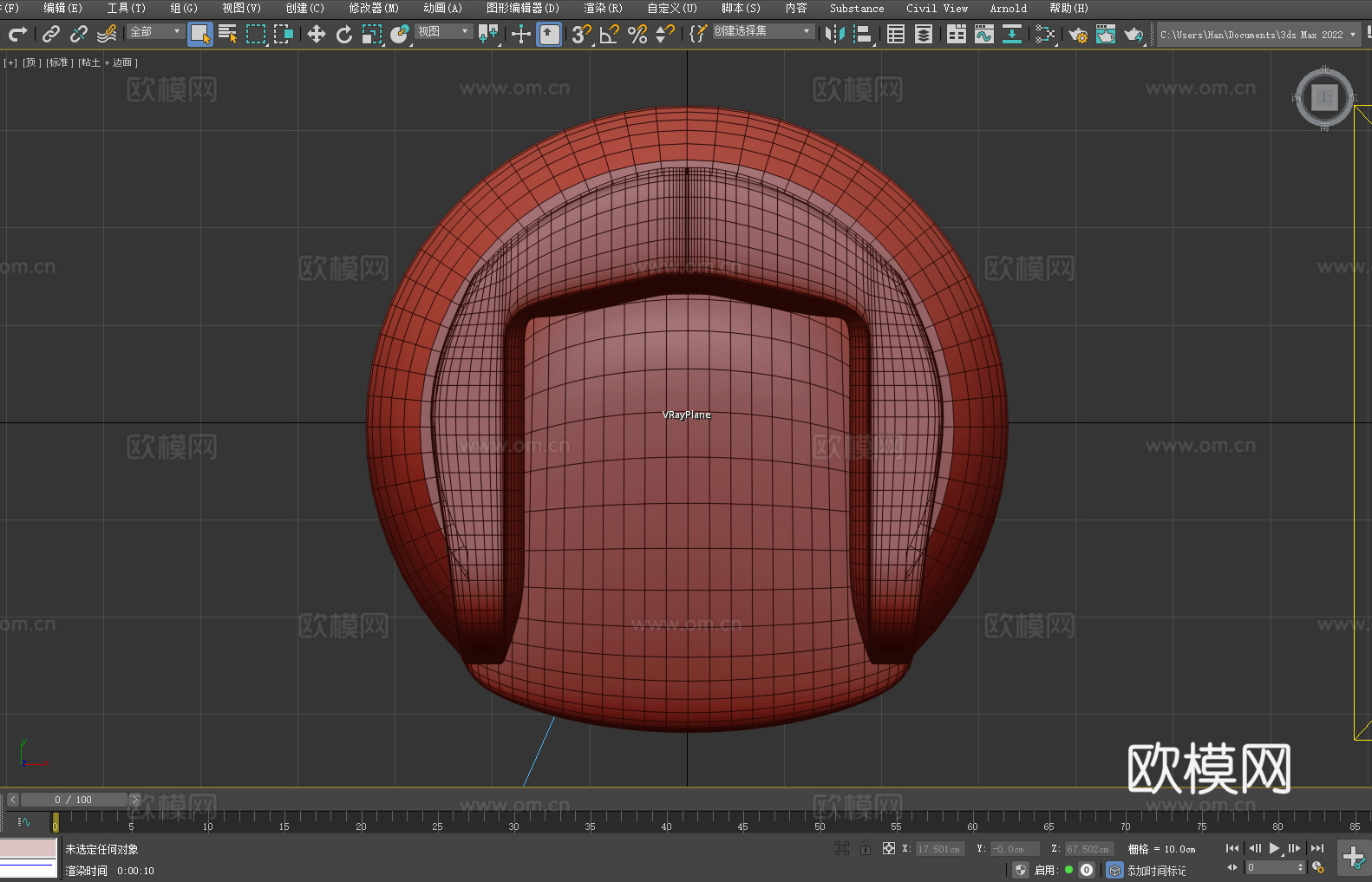Open the 帮助(H) menu
The width and height of the screenshot is (1372, 882).
(x=1068, y=8)
